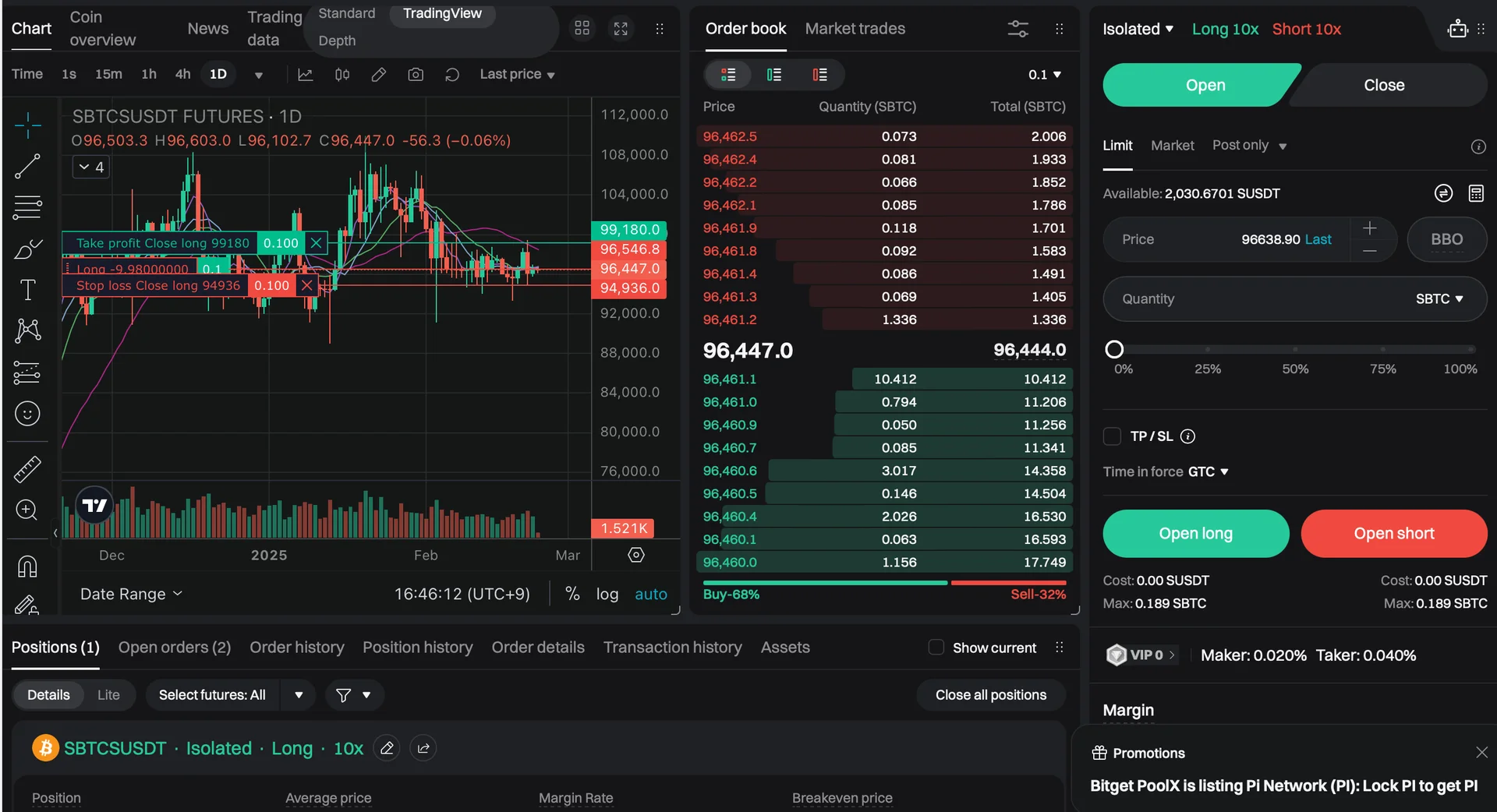This screenshot has width=1497, height=812.
Task: Select the ruler measure tool
Action: [x=27, y=469]
